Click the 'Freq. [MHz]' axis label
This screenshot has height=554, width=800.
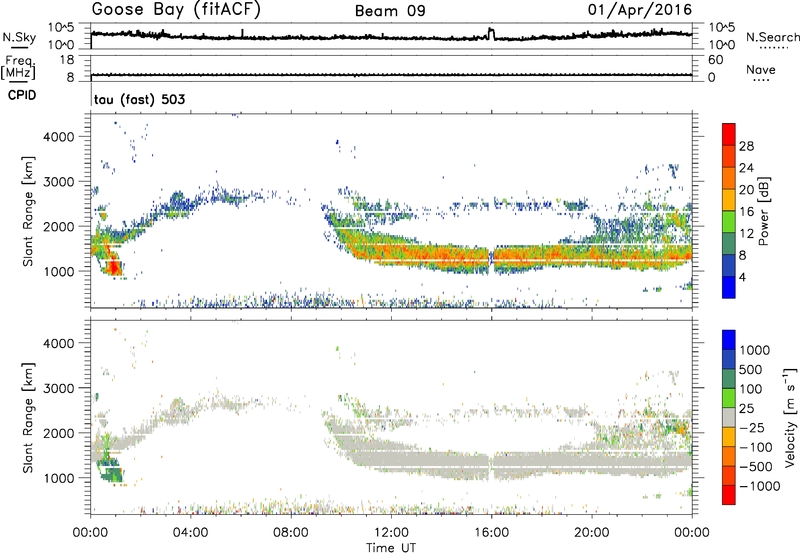click(18, 67)
